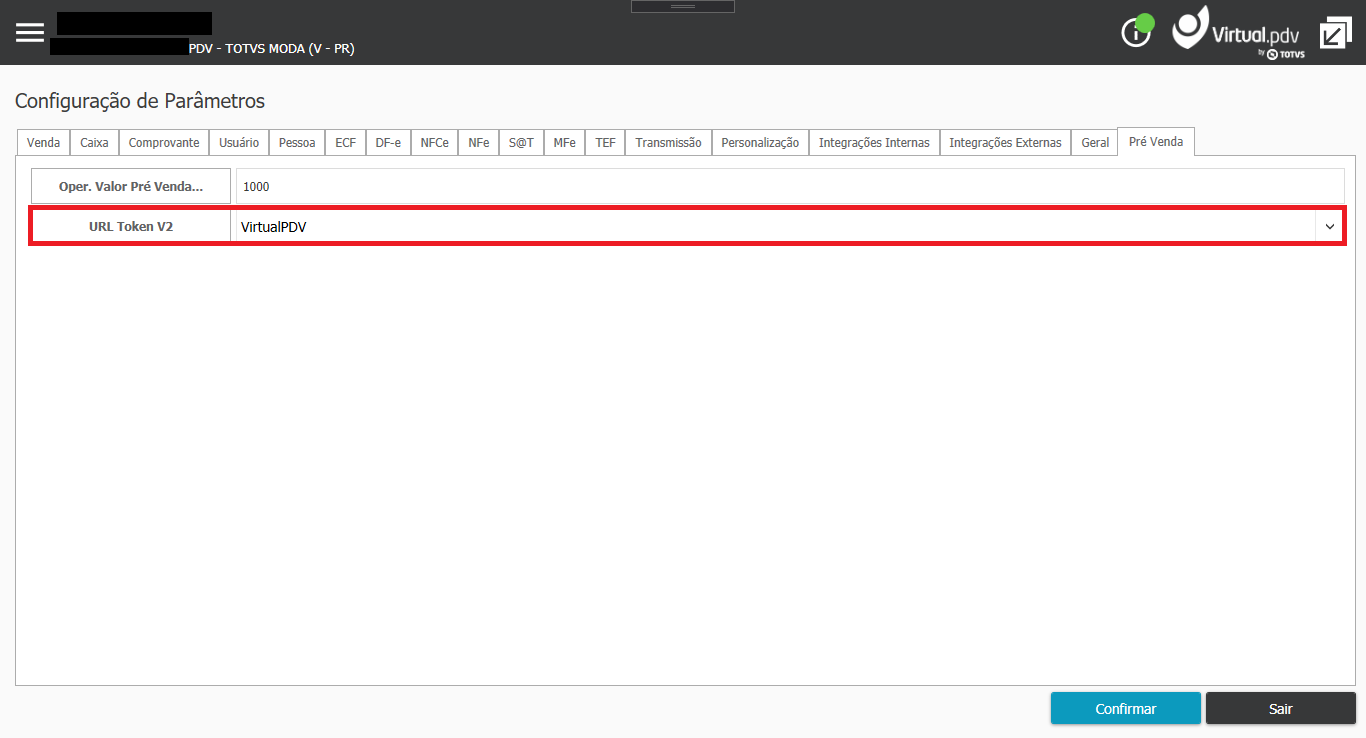Go to the NFCe tab
This screenshot has height=738, width=1366.
pyautogui.click(x=435, y=143)
